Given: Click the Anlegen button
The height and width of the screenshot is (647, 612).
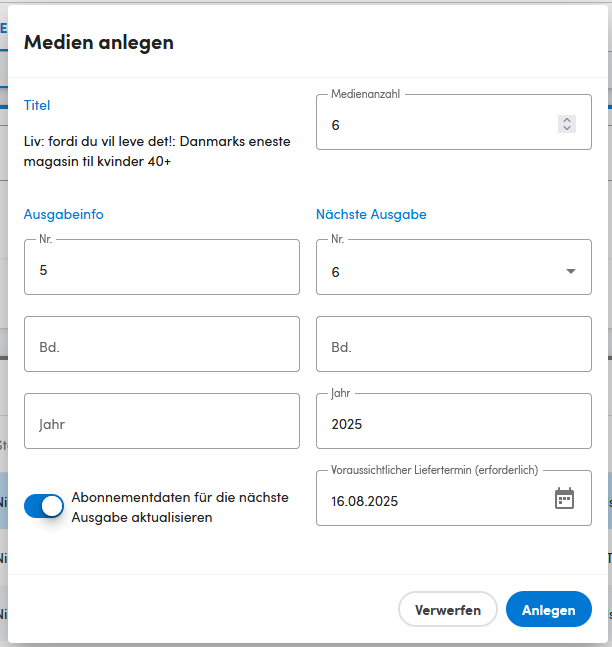Looking at the screenshot, I should [x=549, y=609].
